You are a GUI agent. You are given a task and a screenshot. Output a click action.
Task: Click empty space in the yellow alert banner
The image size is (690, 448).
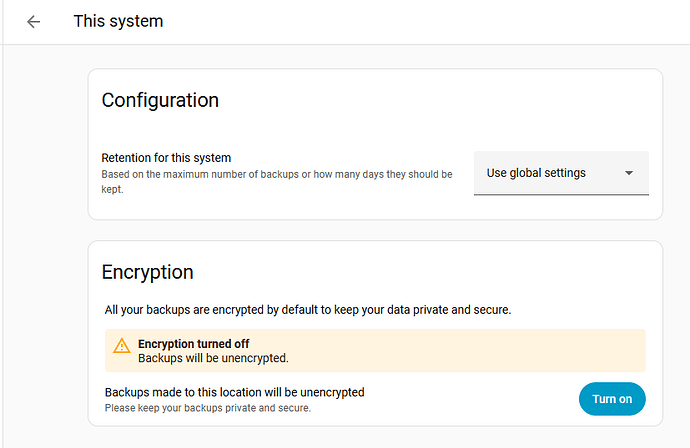(480, 351)
